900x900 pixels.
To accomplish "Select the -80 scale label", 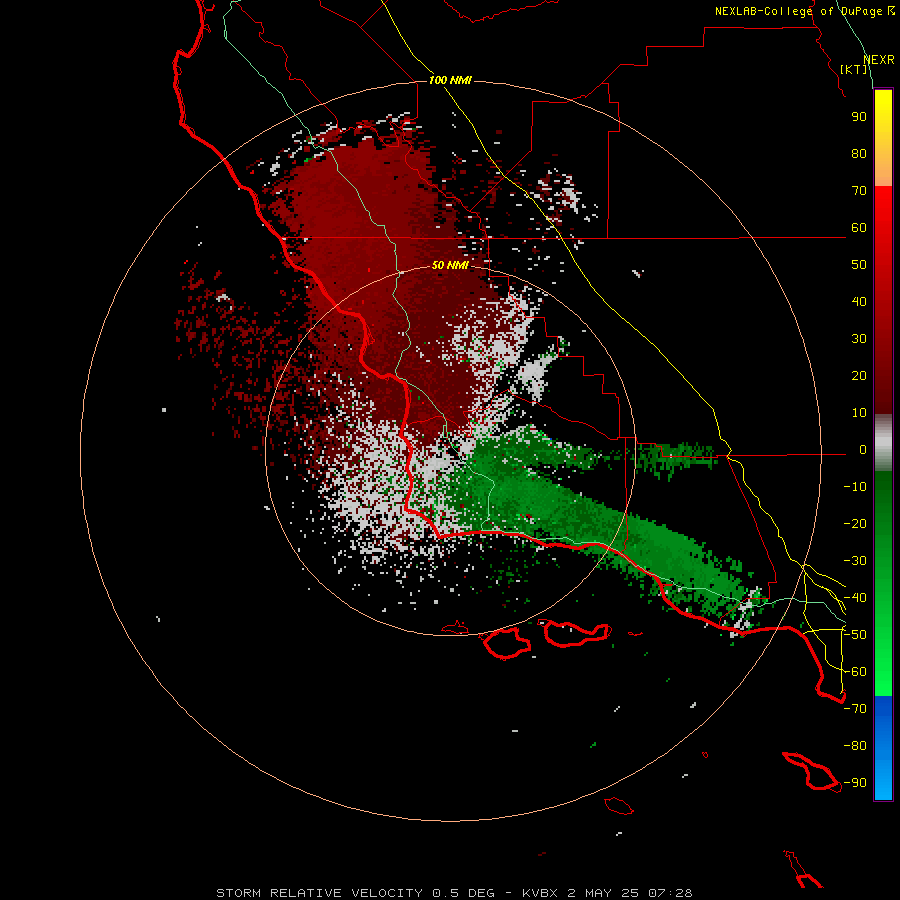I will (x=855, y=746).
